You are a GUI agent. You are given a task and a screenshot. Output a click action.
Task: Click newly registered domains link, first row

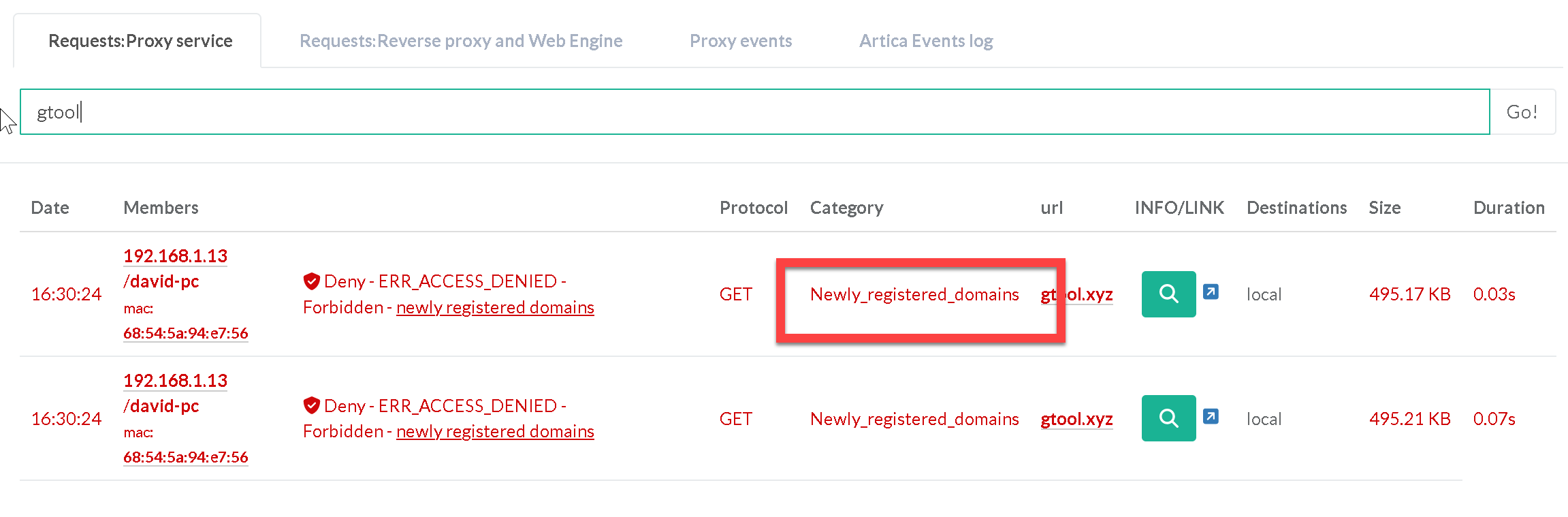pos(495,308)
